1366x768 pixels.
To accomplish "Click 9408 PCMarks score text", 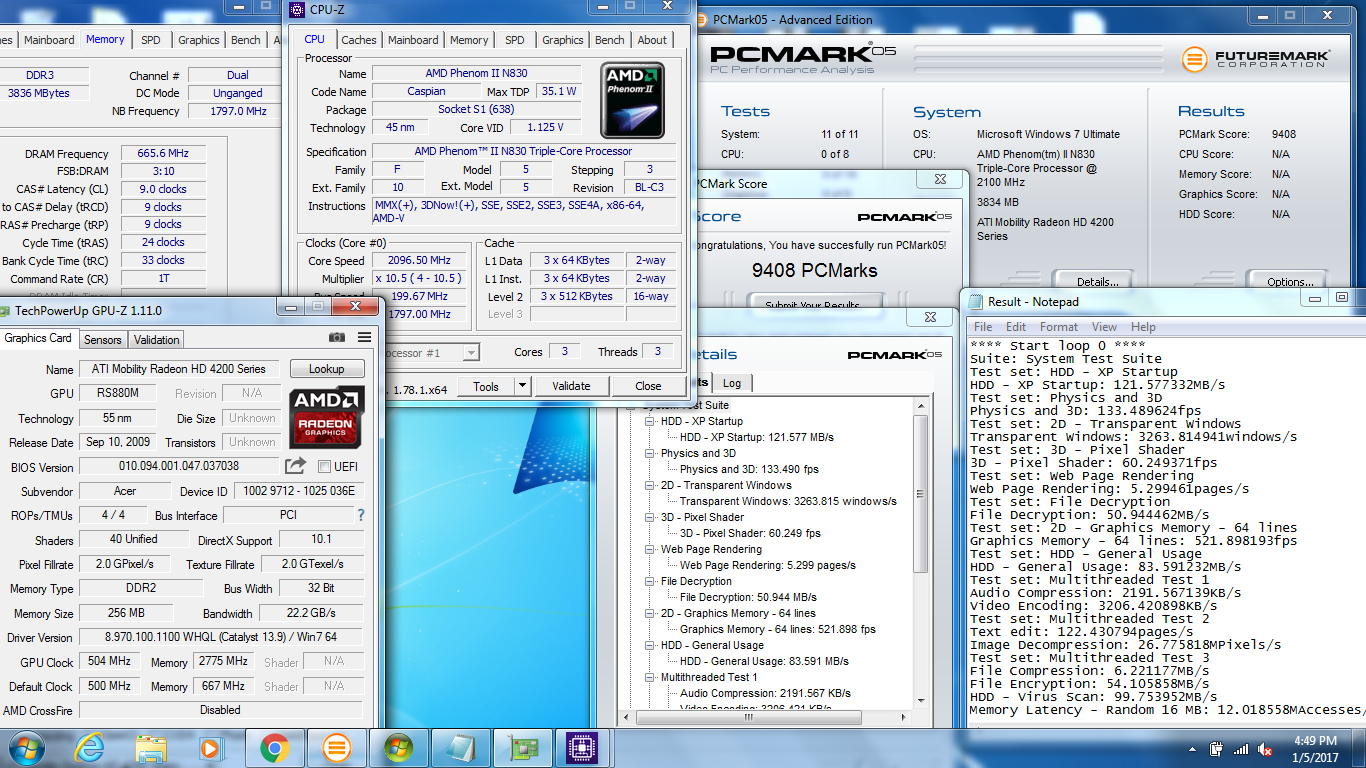I will pyautogui.click(x=814, y=270).
